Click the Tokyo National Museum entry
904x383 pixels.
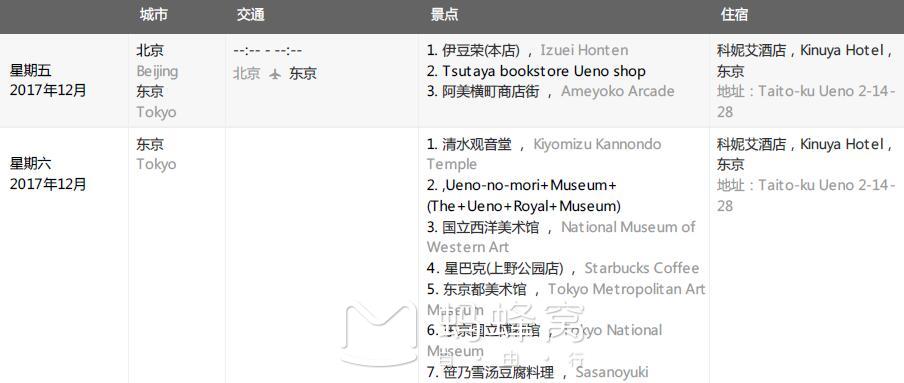click(x=545, y=341)
